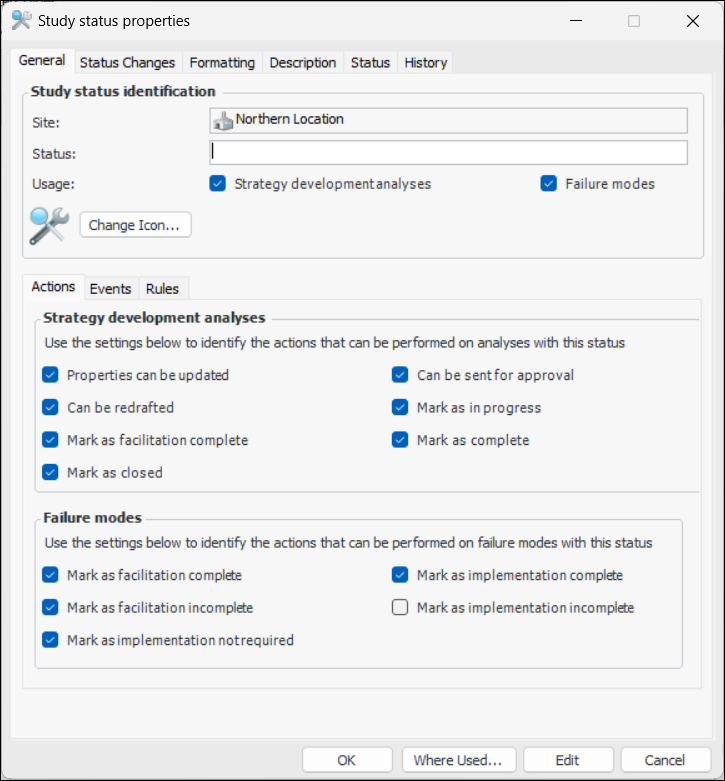Toggle Mark as facilitation incomplete

pyautogui.click(x=50, y=607)
